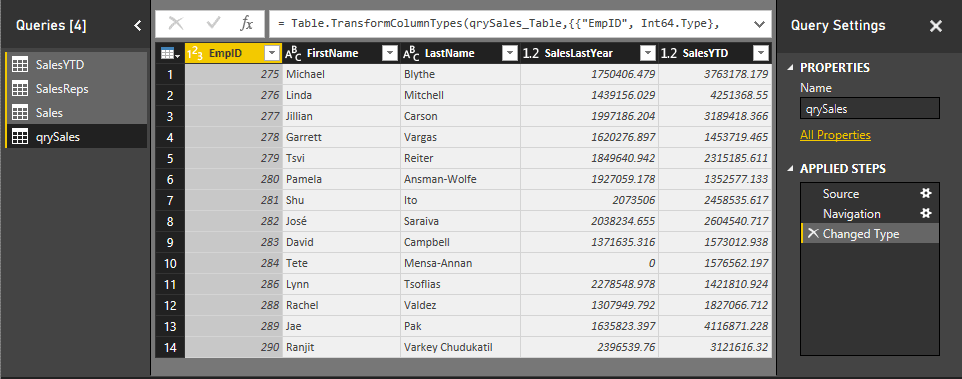This screenshot has width=962, height=379.
Task: Expand the formula bar
Action: tap(759, 25)
